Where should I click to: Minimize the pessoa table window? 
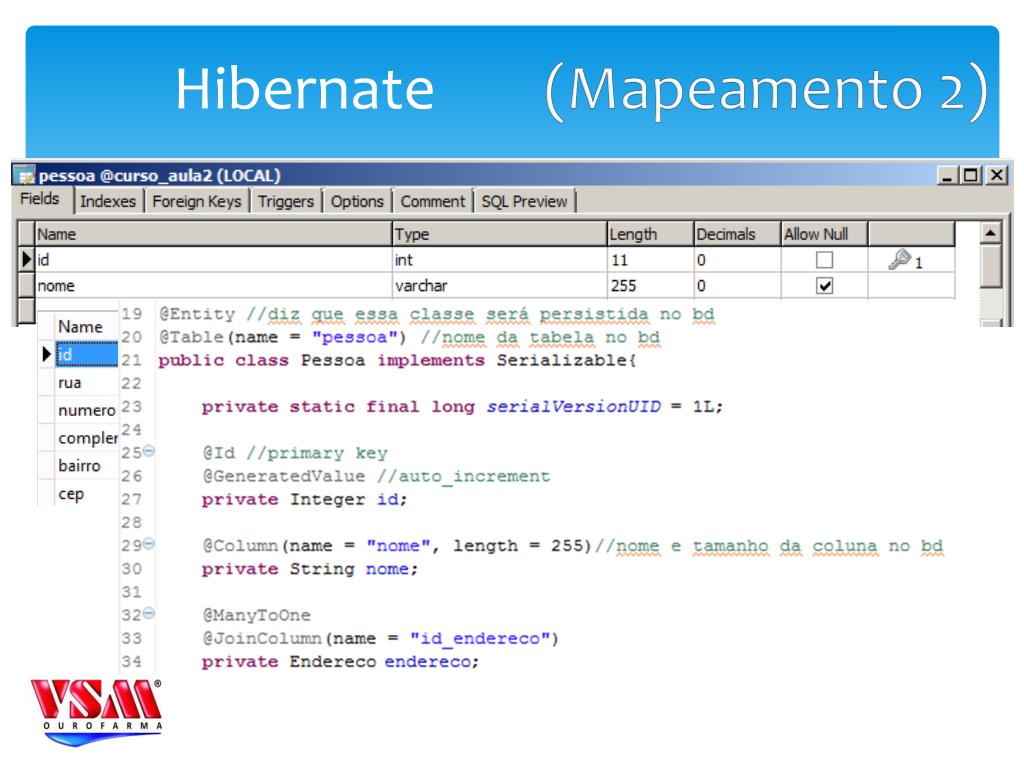coord(947,175)
